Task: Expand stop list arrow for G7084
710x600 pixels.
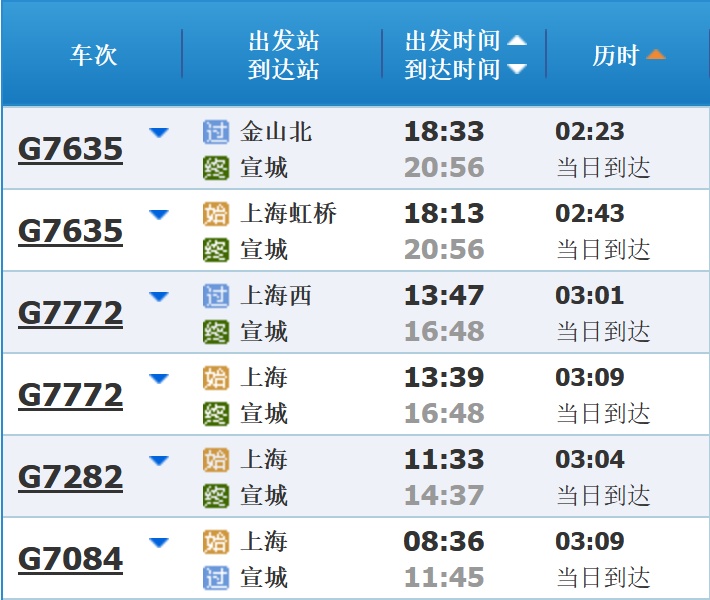Action: point(158,542)
